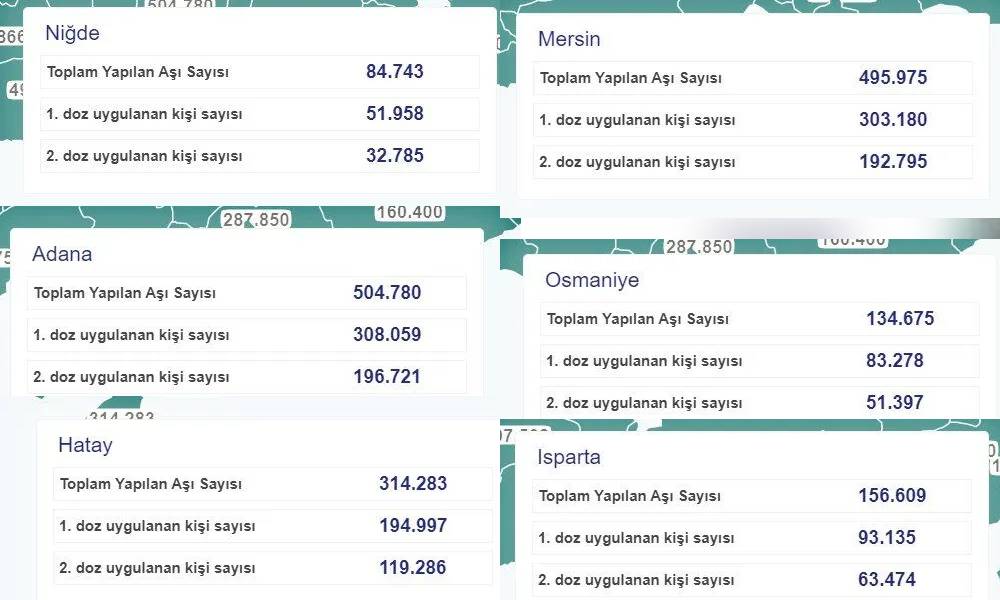Screen dimensions: 1000x600
Task: Click Mersin first dose value 303.180
Action: (893, 120)
